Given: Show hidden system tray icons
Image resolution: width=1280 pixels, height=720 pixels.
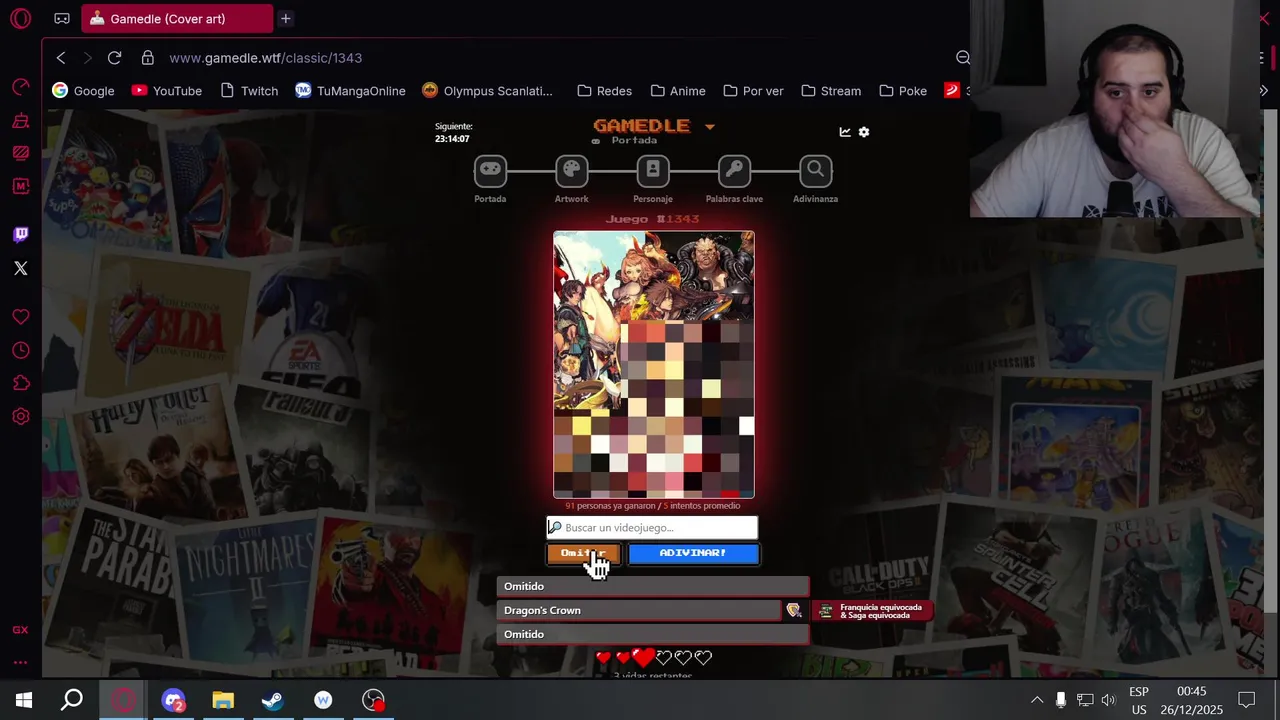Looking at the screenshot, I should coord(1037,700).
